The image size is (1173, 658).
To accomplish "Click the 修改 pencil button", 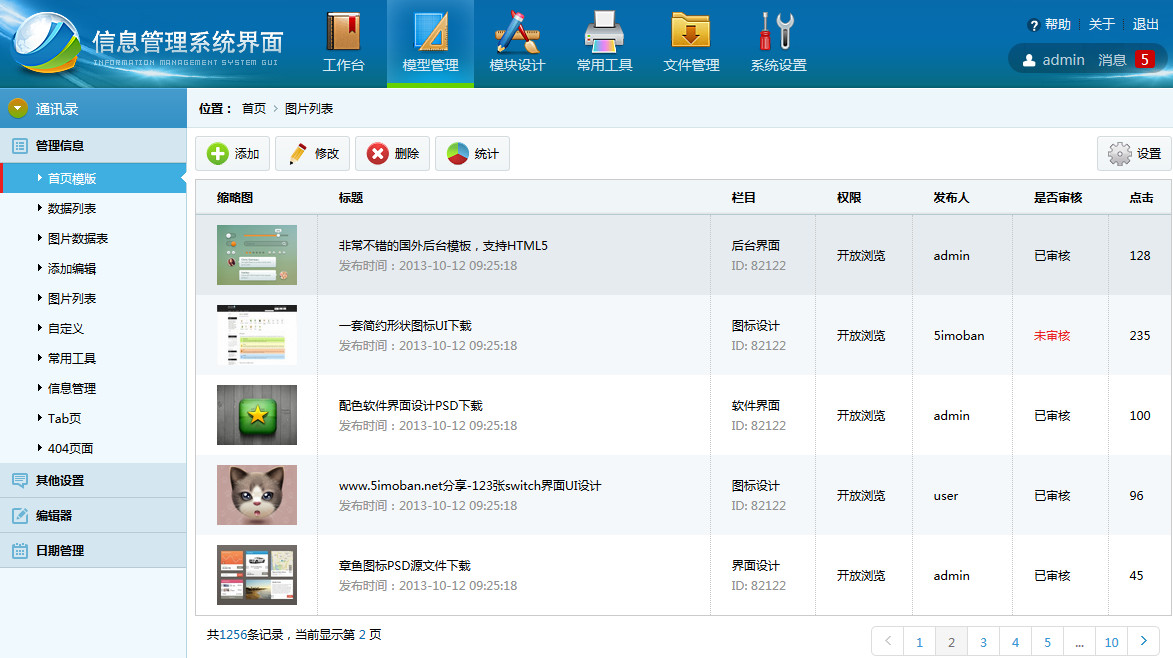I will tap(313, 154).
